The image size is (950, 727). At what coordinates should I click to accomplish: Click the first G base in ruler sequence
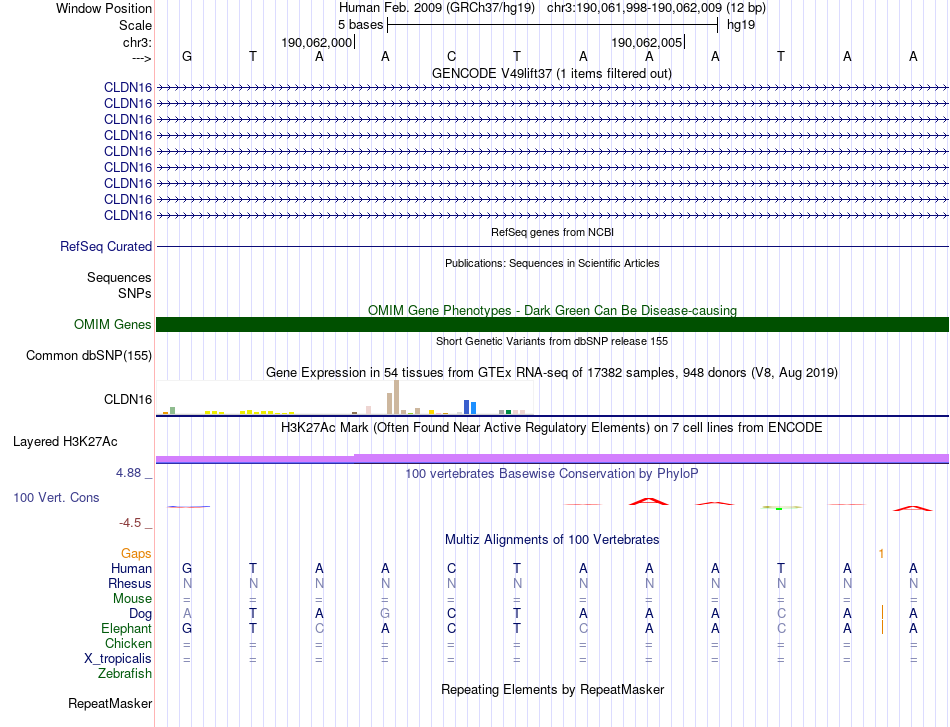(x=187, y=56)
